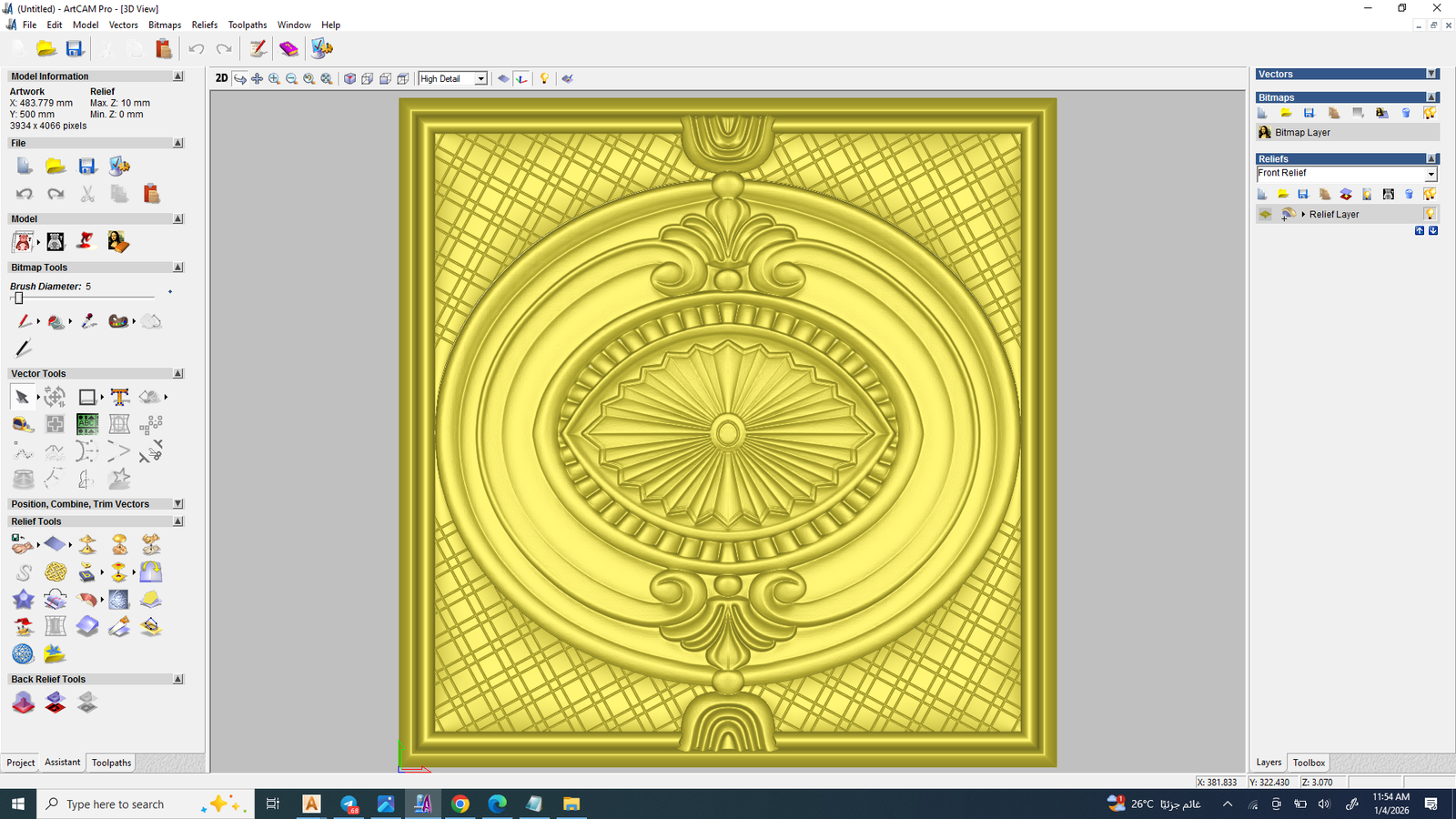This screenshot has width=1456, height=819.
Task: Expand the Position, Combine, Trim Vectors section
Action: 177,503
